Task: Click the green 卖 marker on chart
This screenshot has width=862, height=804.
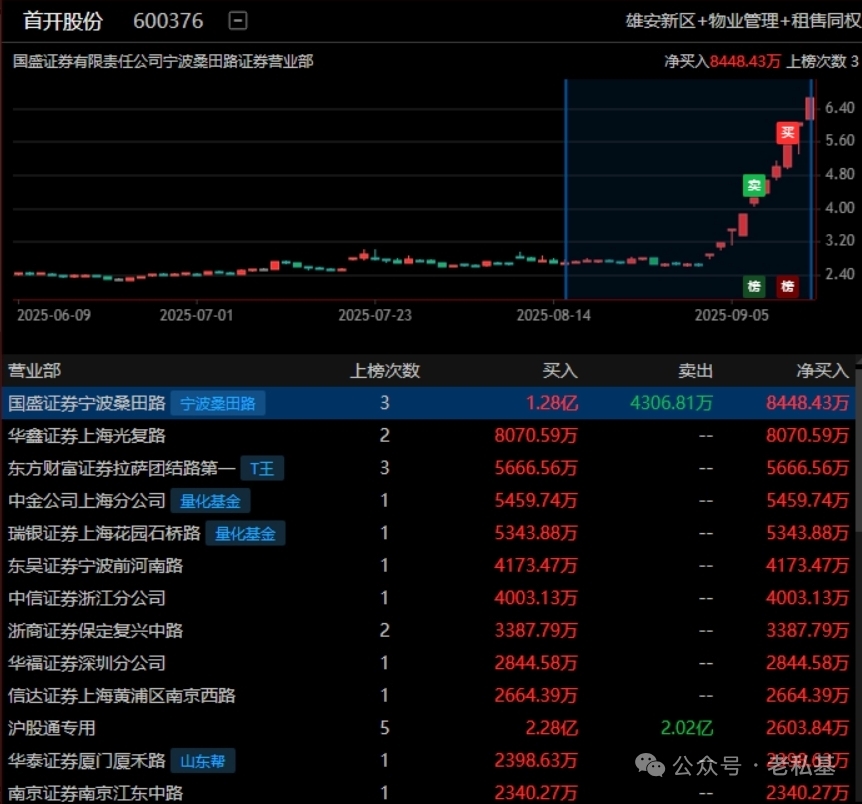Action: [754, 185]
